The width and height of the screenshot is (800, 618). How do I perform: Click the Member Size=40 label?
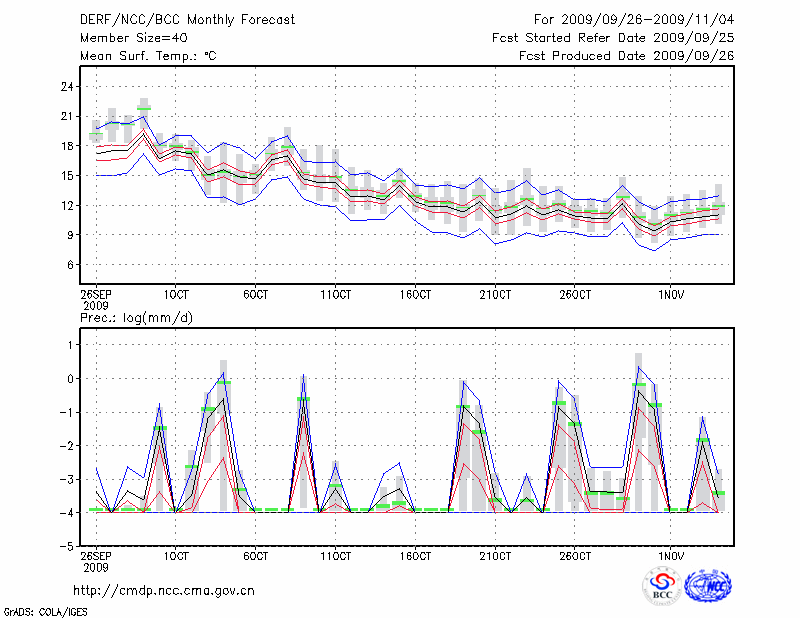tap(127, 38)
